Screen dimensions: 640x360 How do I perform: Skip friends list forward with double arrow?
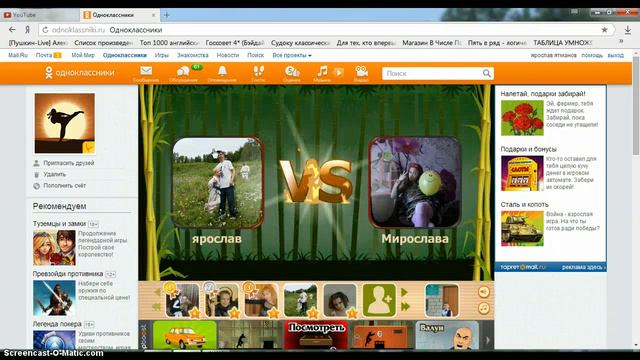click(x=405, y=307)
